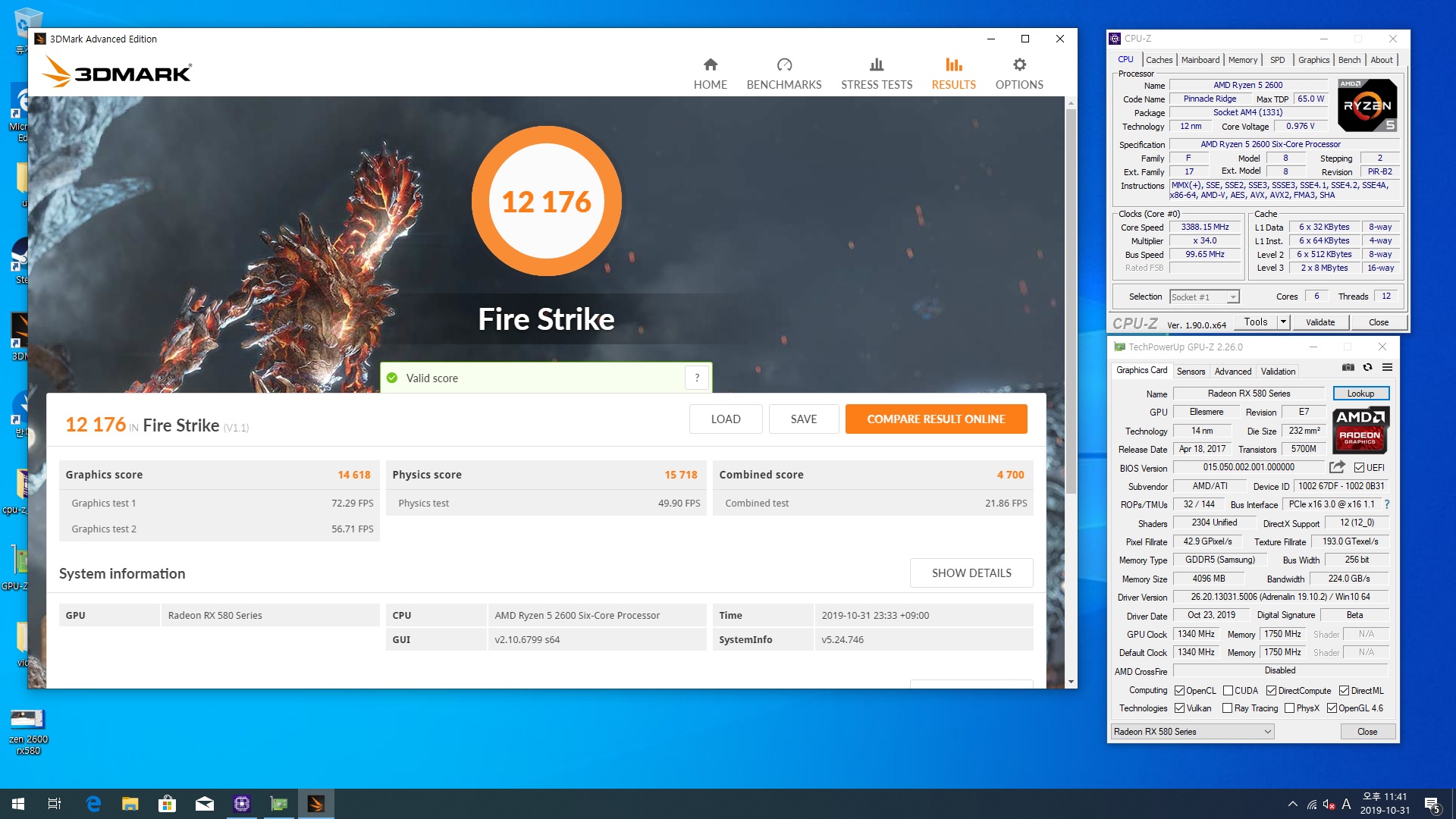
Task: Switch to the Memory tab in CPU-Z
Action: [1243, 60]
